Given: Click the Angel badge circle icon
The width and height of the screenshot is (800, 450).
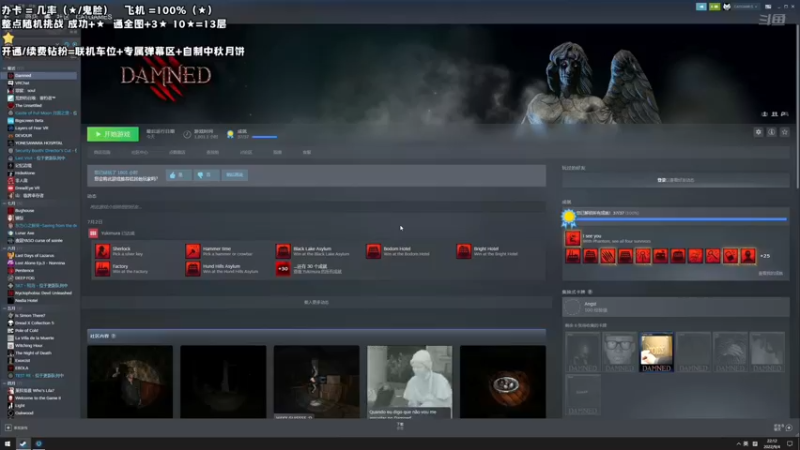Looking at the screenshot, I should click(x=572, y=307).
